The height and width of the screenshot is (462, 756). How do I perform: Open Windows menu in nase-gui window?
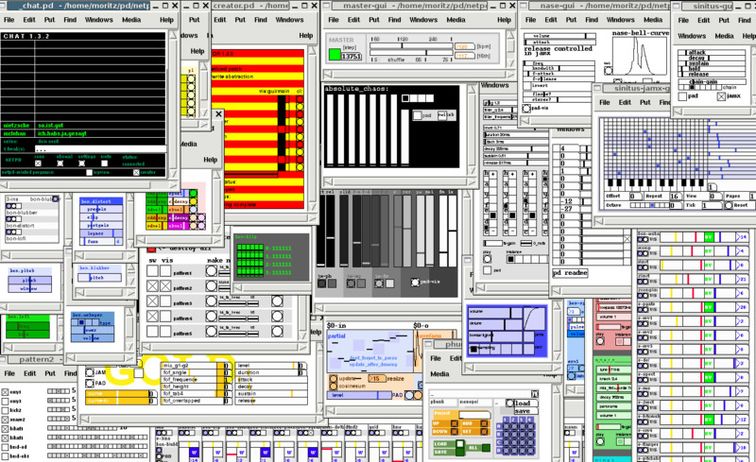(x=620, y=20)
